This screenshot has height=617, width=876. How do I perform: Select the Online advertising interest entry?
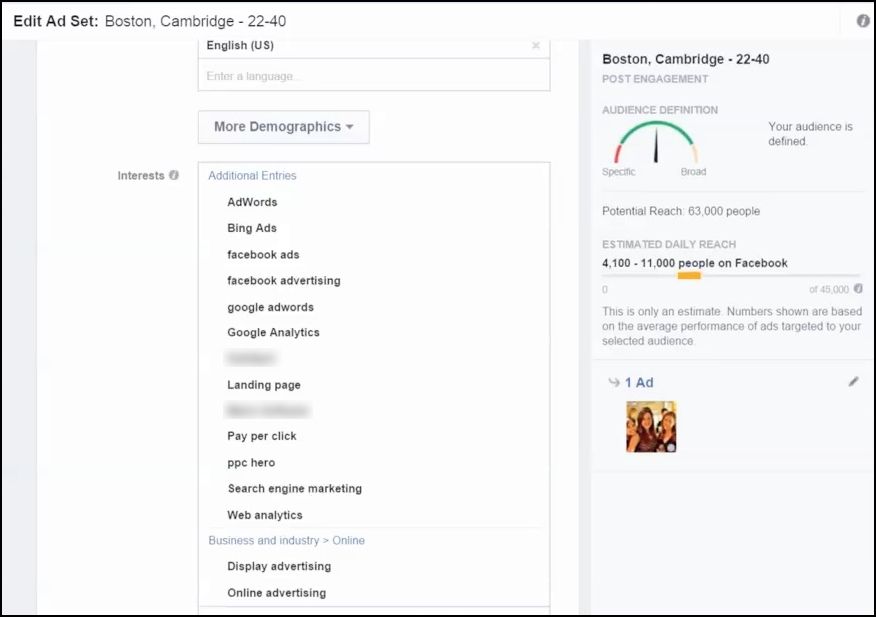(x=277, y=592)
